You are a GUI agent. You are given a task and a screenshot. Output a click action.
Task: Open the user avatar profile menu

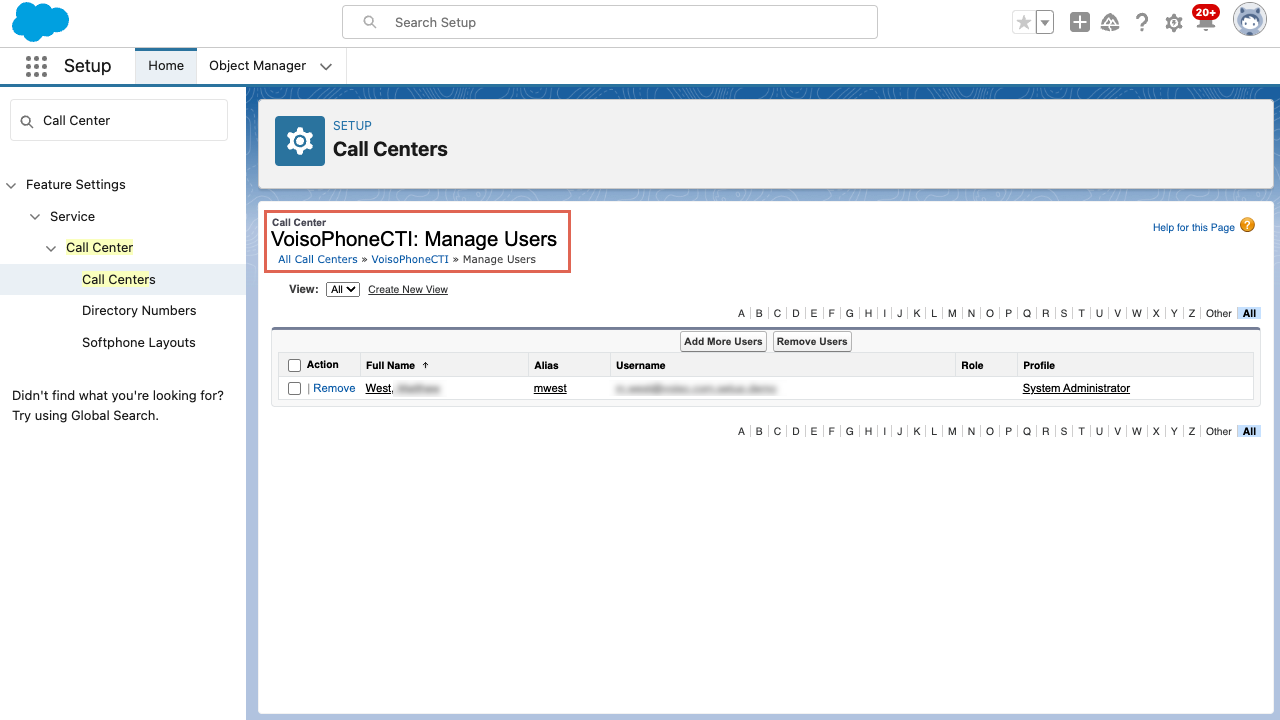point(1250,20)
